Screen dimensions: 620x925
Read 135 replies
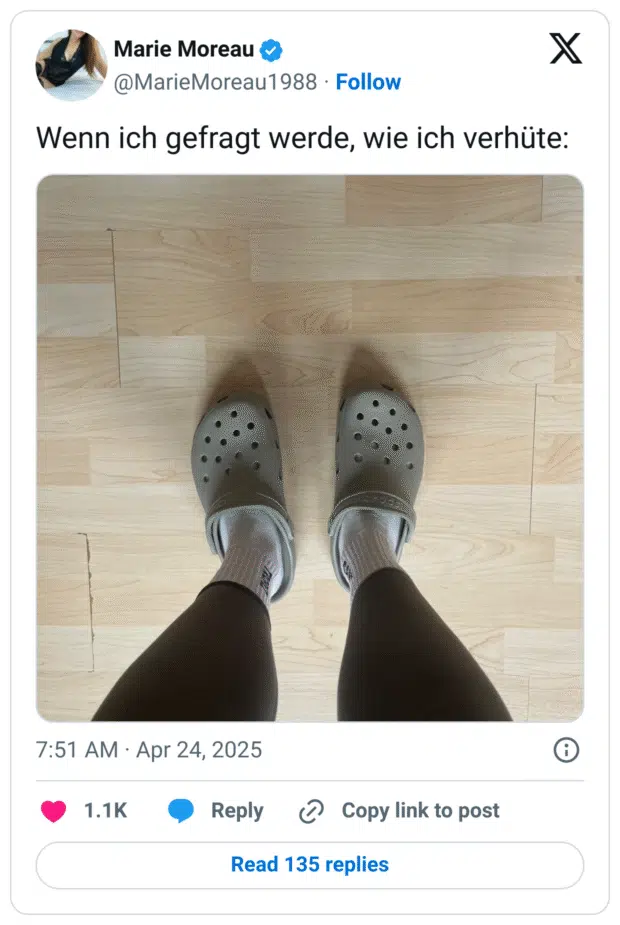coord(310,865)
